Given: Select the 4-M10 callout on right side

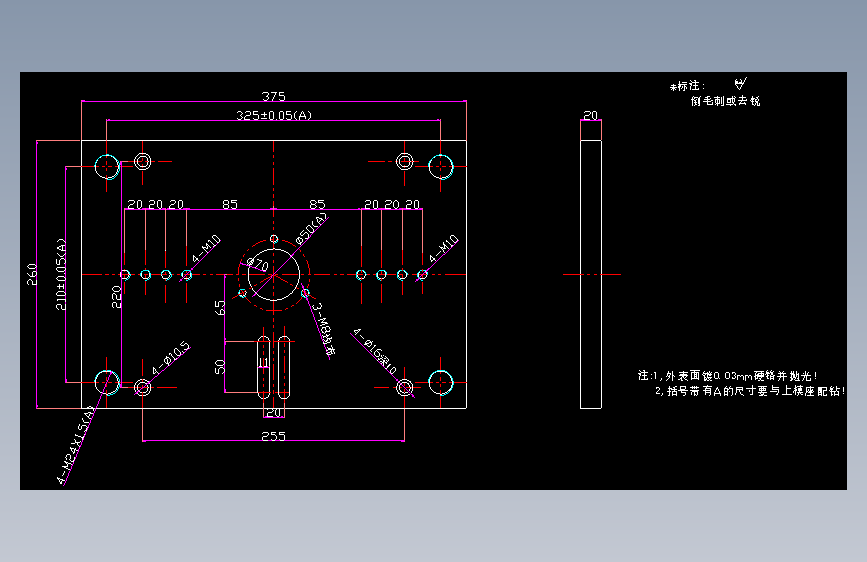Looking at the screenshot, I should coord(444,249).
